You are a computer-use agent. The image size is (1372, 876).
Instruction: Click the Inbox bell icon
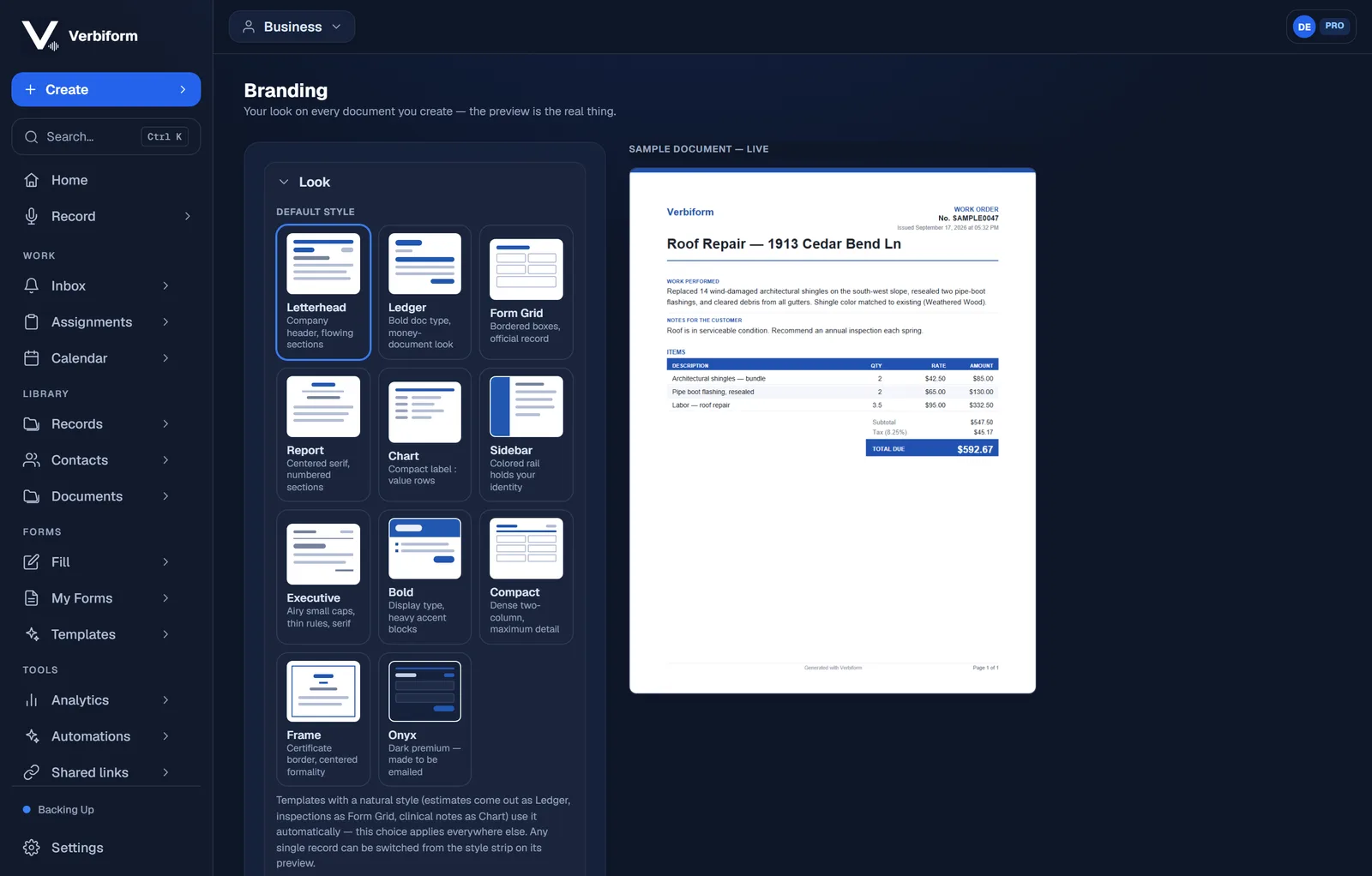click(x=32, y=285)
